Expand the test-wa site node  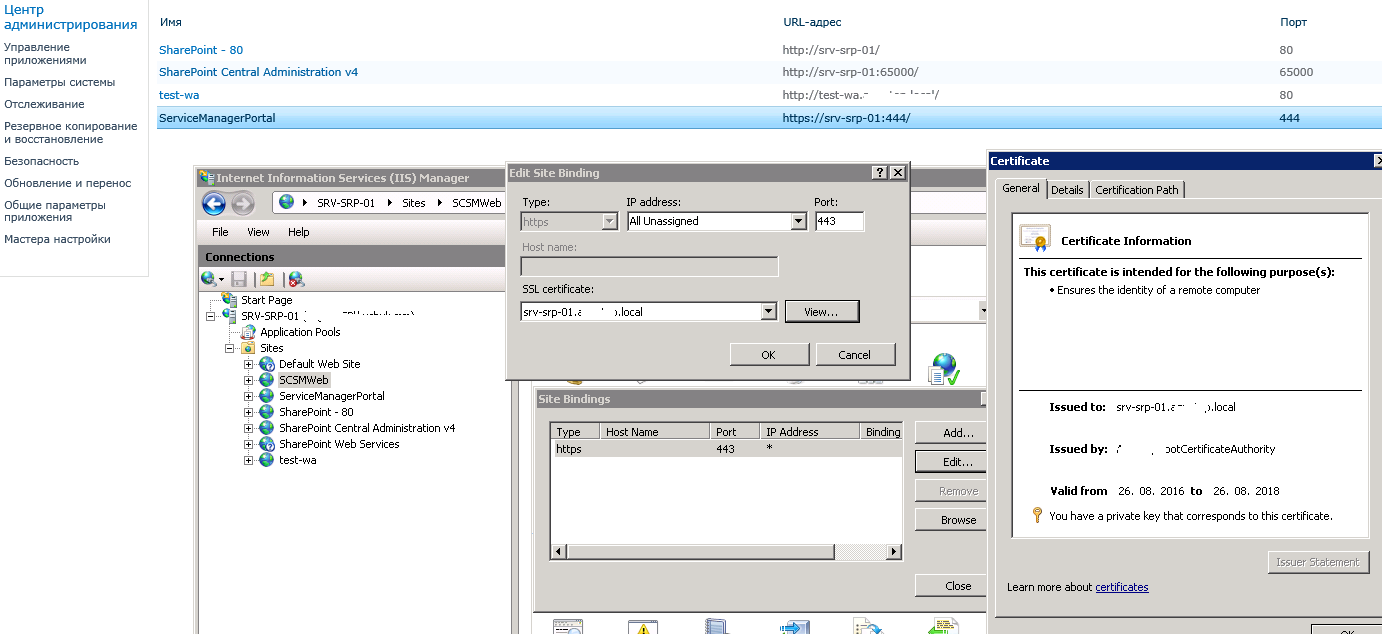click(249, 460)
